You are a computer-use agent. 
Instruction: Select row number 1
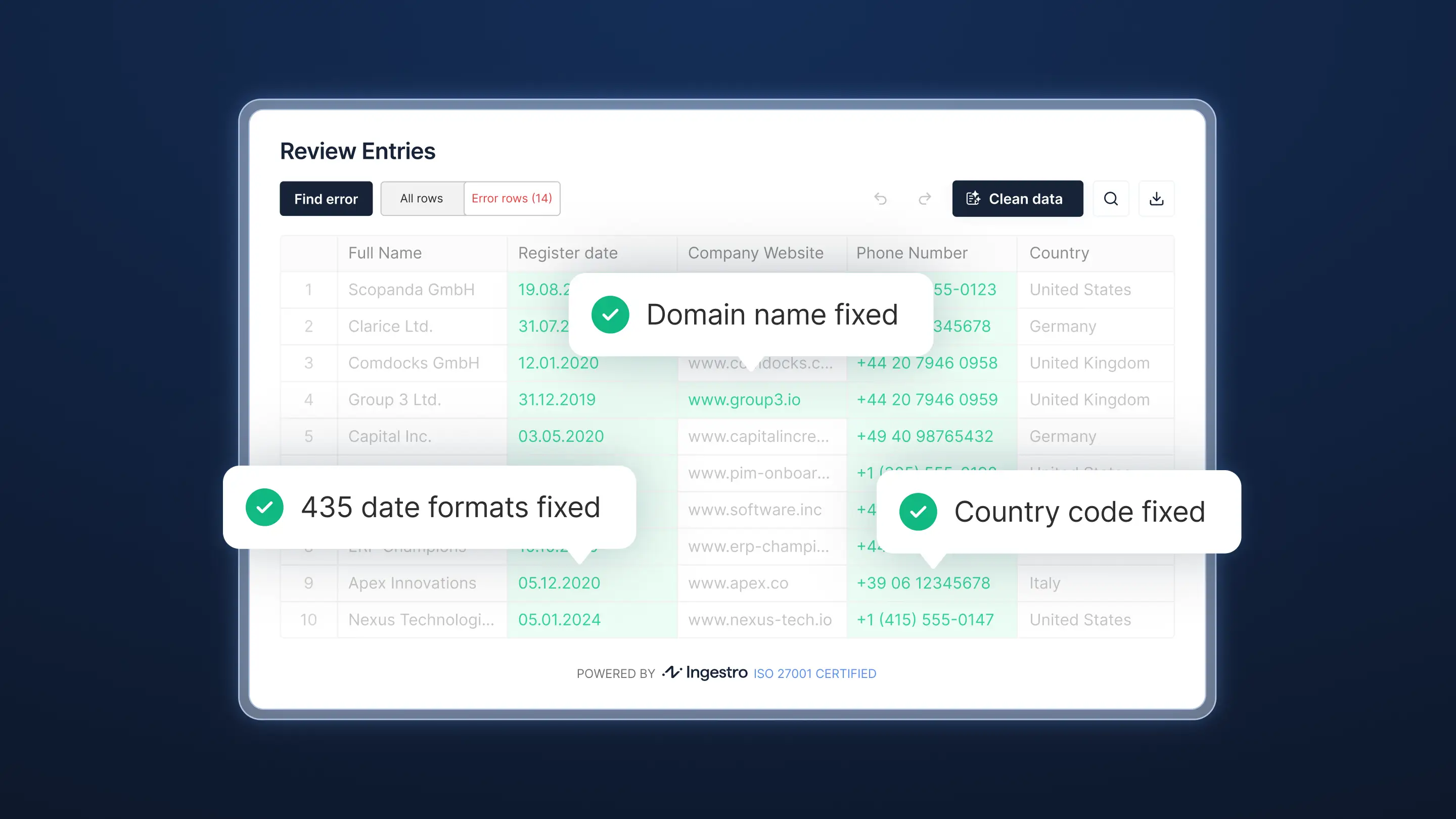click(308, 290)
